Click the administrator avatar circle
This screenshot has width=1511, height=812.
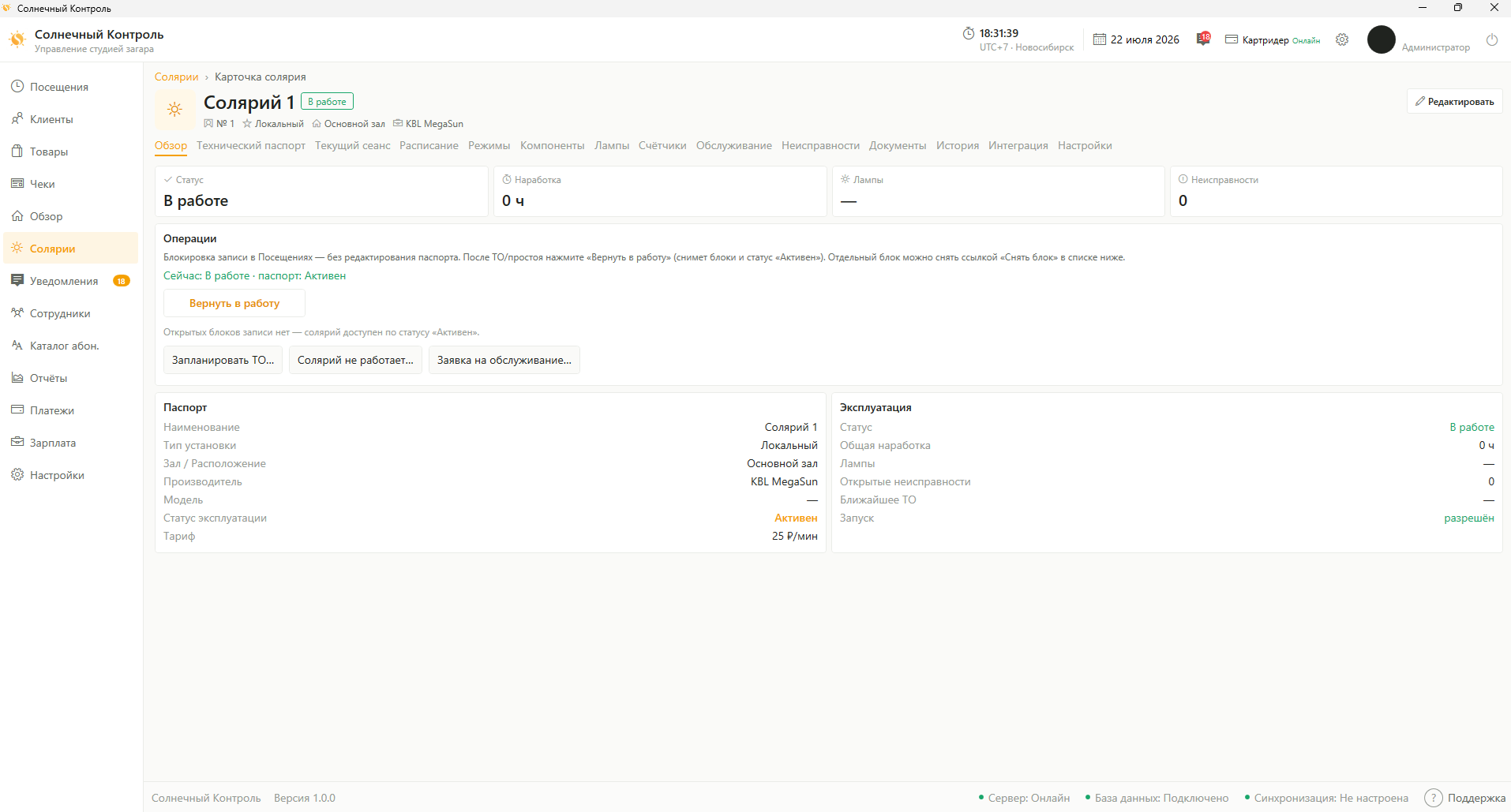1382,39
